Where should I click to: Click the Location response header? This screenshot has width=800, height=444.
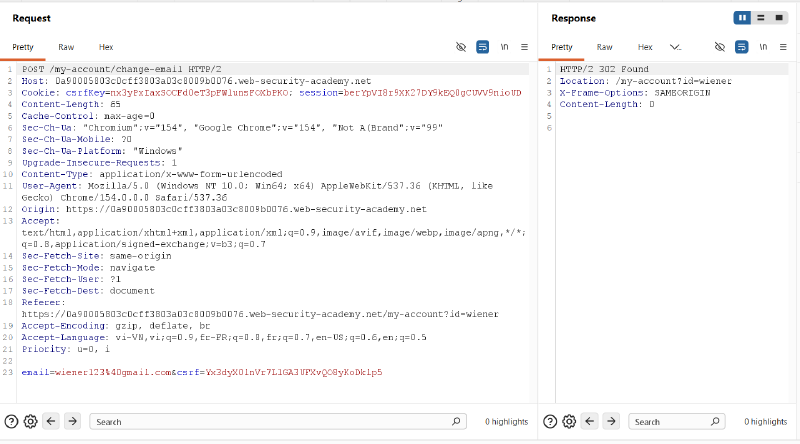click(x=645, y=81)
